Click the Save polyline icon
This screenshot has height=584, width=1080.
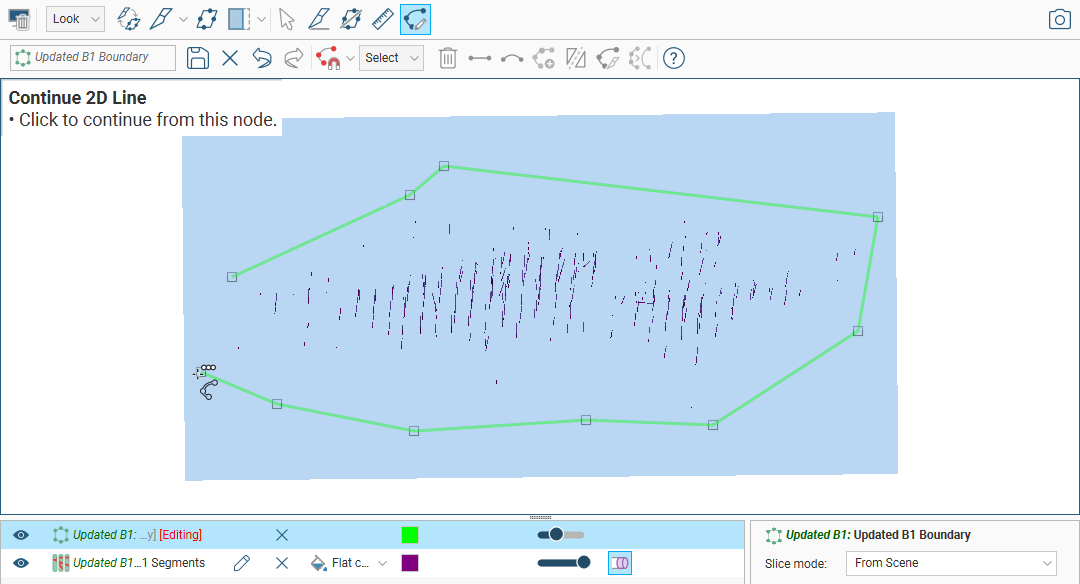(198, 58)
